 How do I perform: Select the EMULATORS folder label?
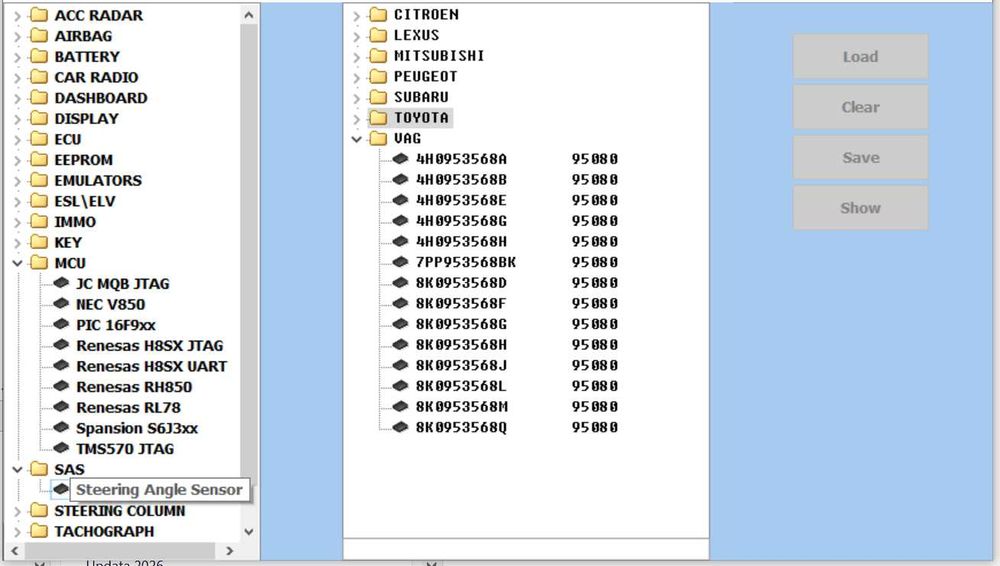(x=98, y=181)
